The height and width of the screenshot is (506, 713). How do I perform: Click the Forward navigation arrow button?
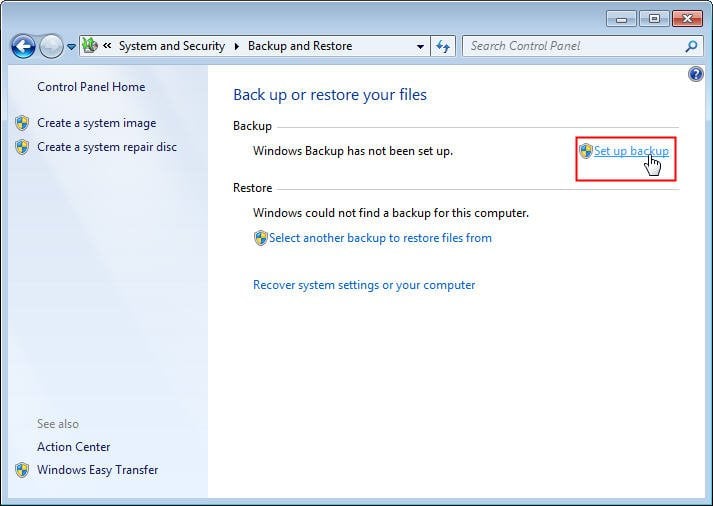click(x=51, y=46)
